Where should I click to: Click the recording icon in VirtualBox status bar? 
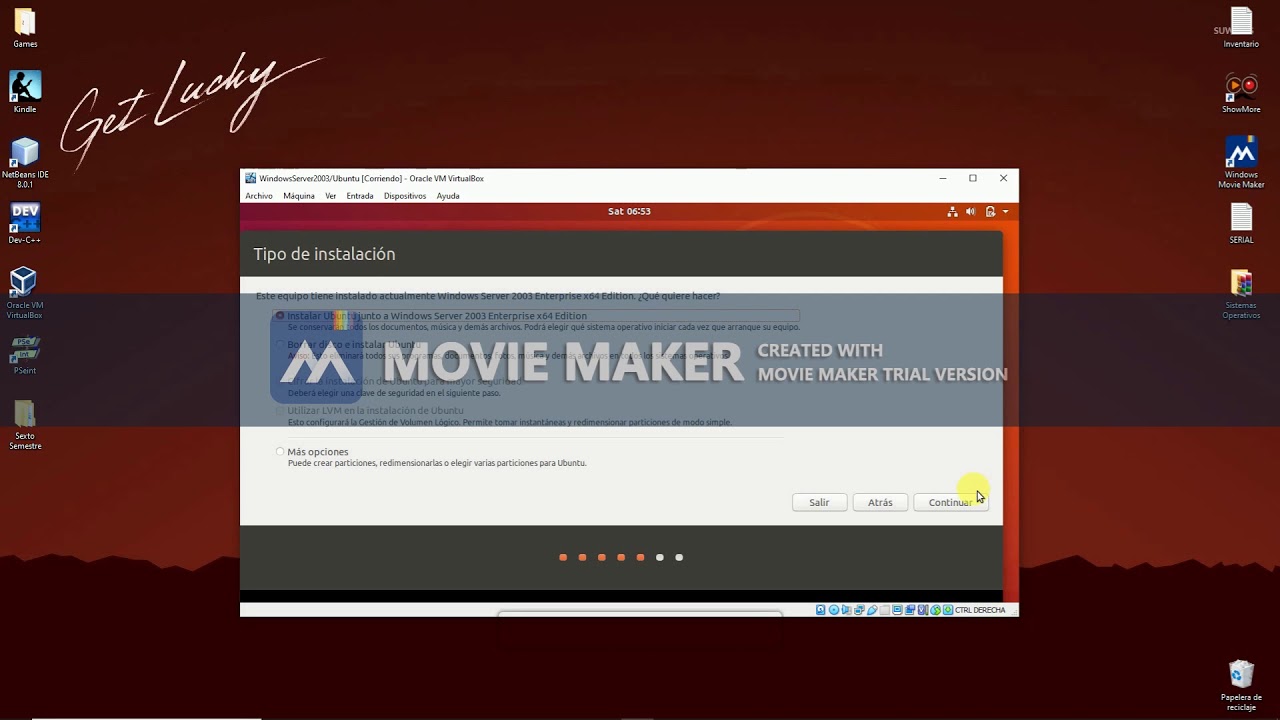coord(911,609)
